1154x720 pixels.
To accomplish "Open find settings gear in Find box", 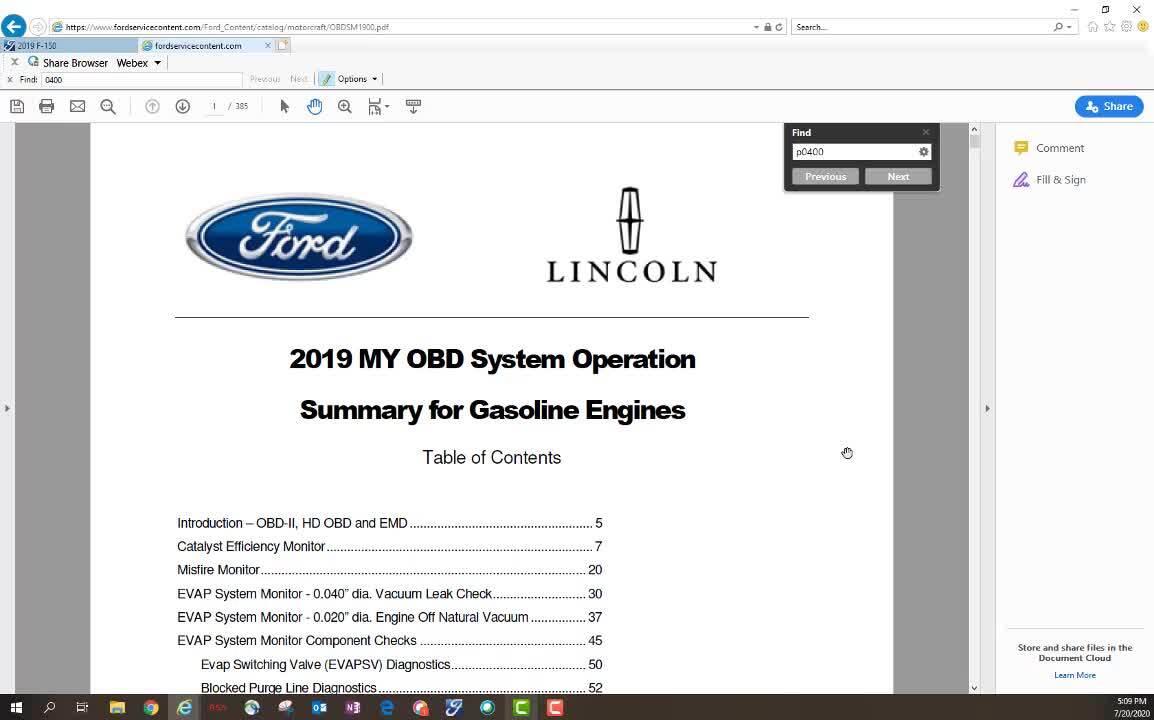I will pos(924,152).
